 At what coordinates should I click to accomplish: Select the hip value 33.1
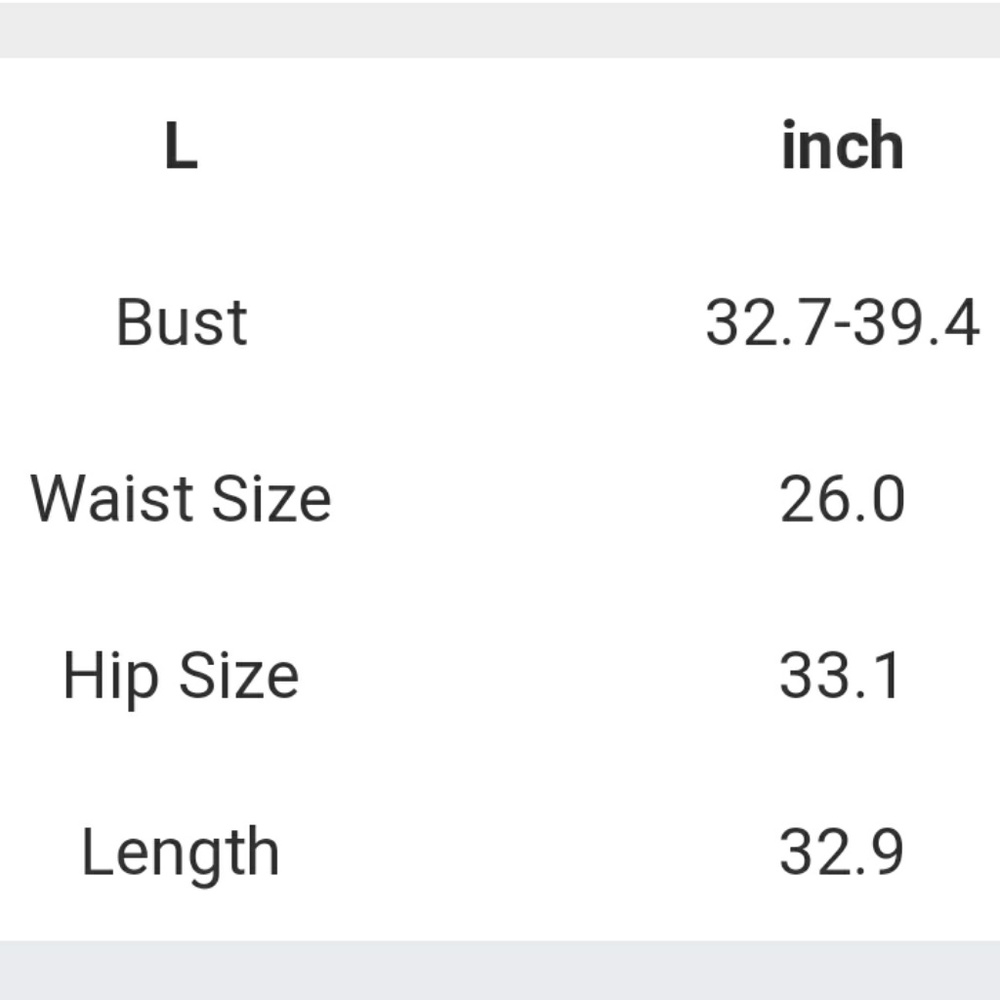click(840, 676)
